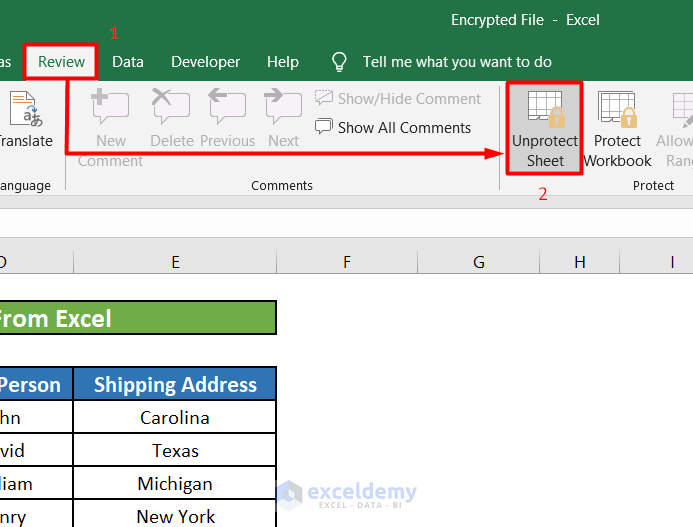Image resolution: width=693 pixels, height=527 pixels.
Task: Switch to the Data tab
Action: [x=128, y=62]
